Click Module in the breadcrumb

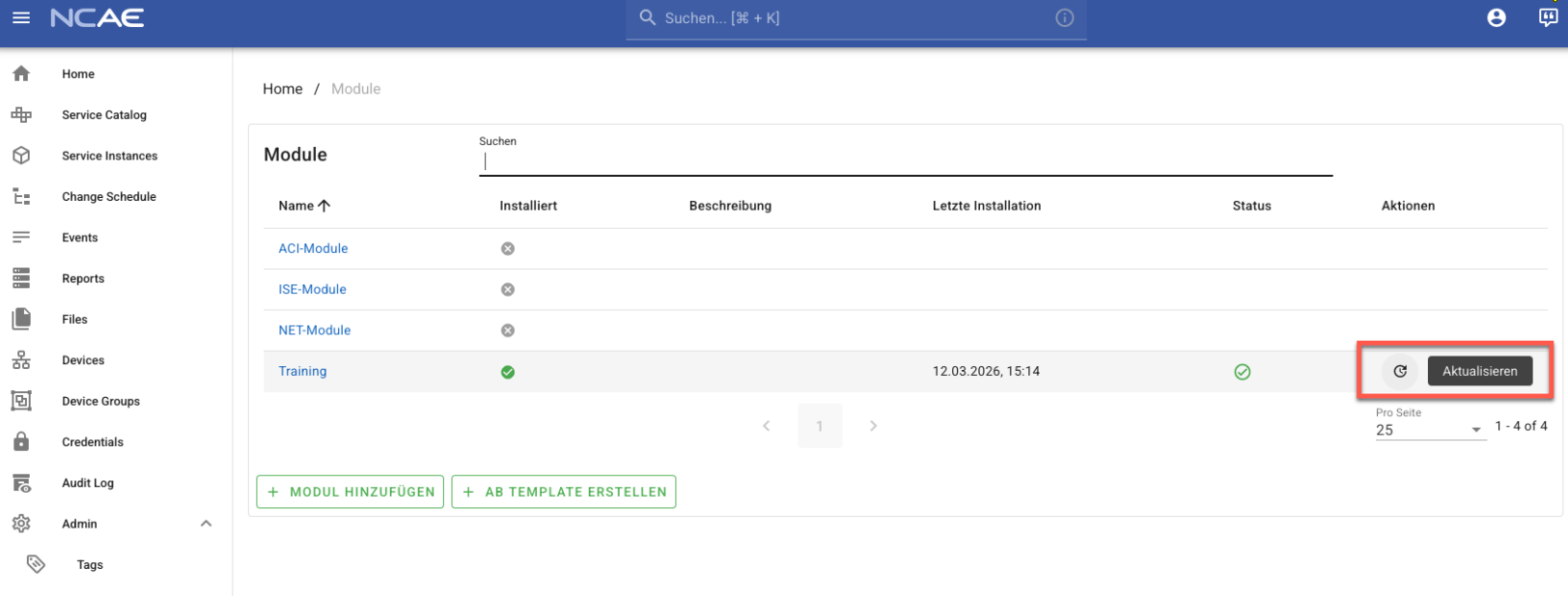click(355, 89)
